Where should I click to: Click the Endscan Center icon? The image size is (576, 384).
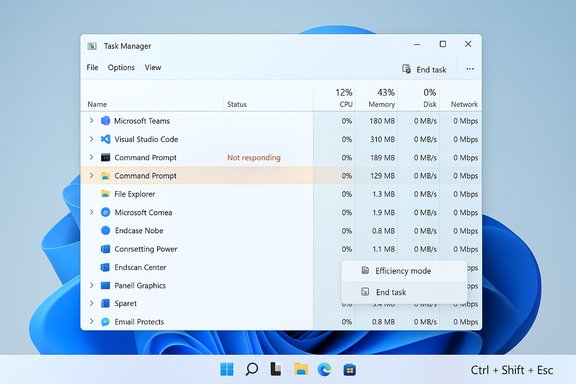(x=105, y=267)
